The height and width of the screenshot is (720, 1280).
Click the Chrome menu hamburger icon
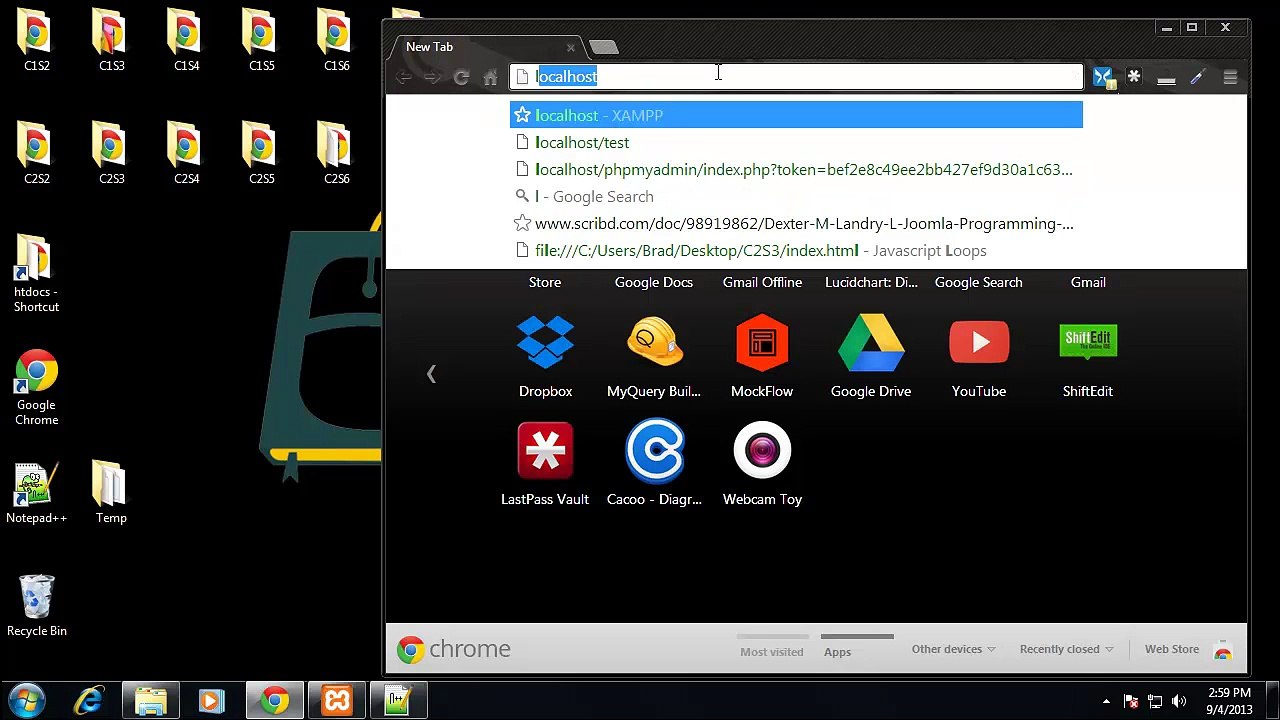(1230, 77)
